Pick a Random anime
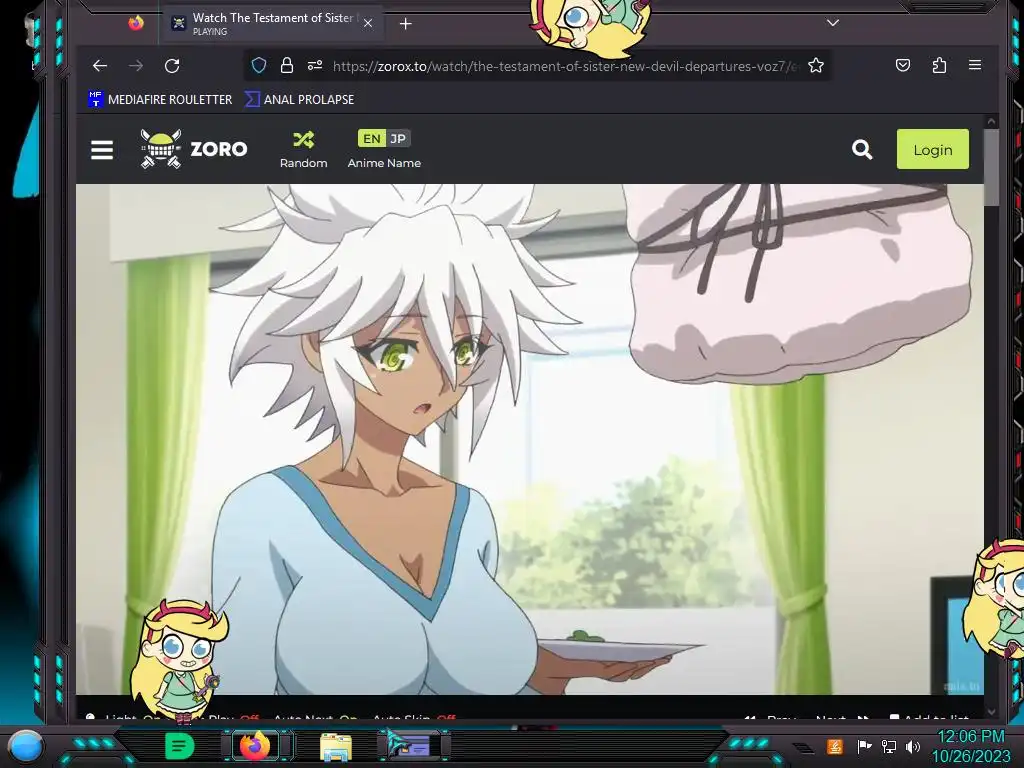The image size is (1024, 768). (304, 150)
